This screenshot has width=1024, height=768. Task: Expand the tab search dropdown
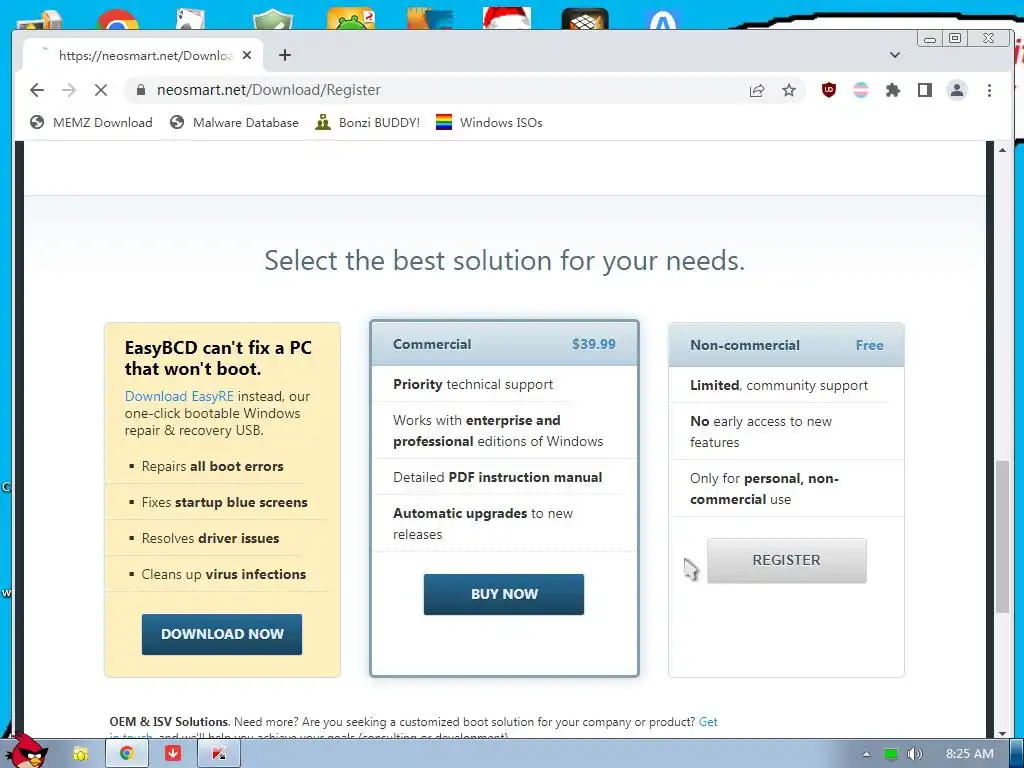pyautogui.click(x=895, y=55)
